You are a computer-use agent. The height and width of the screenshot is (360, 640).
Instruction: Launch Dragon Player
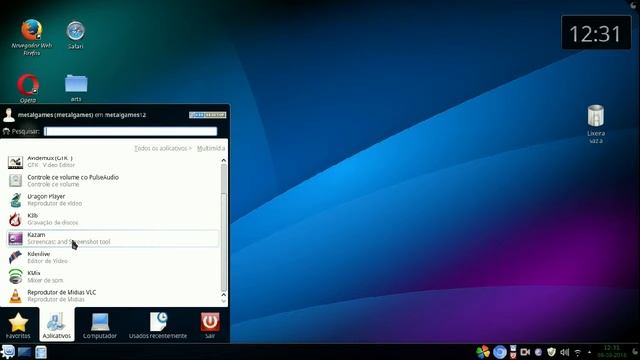(x=113, y=200)
